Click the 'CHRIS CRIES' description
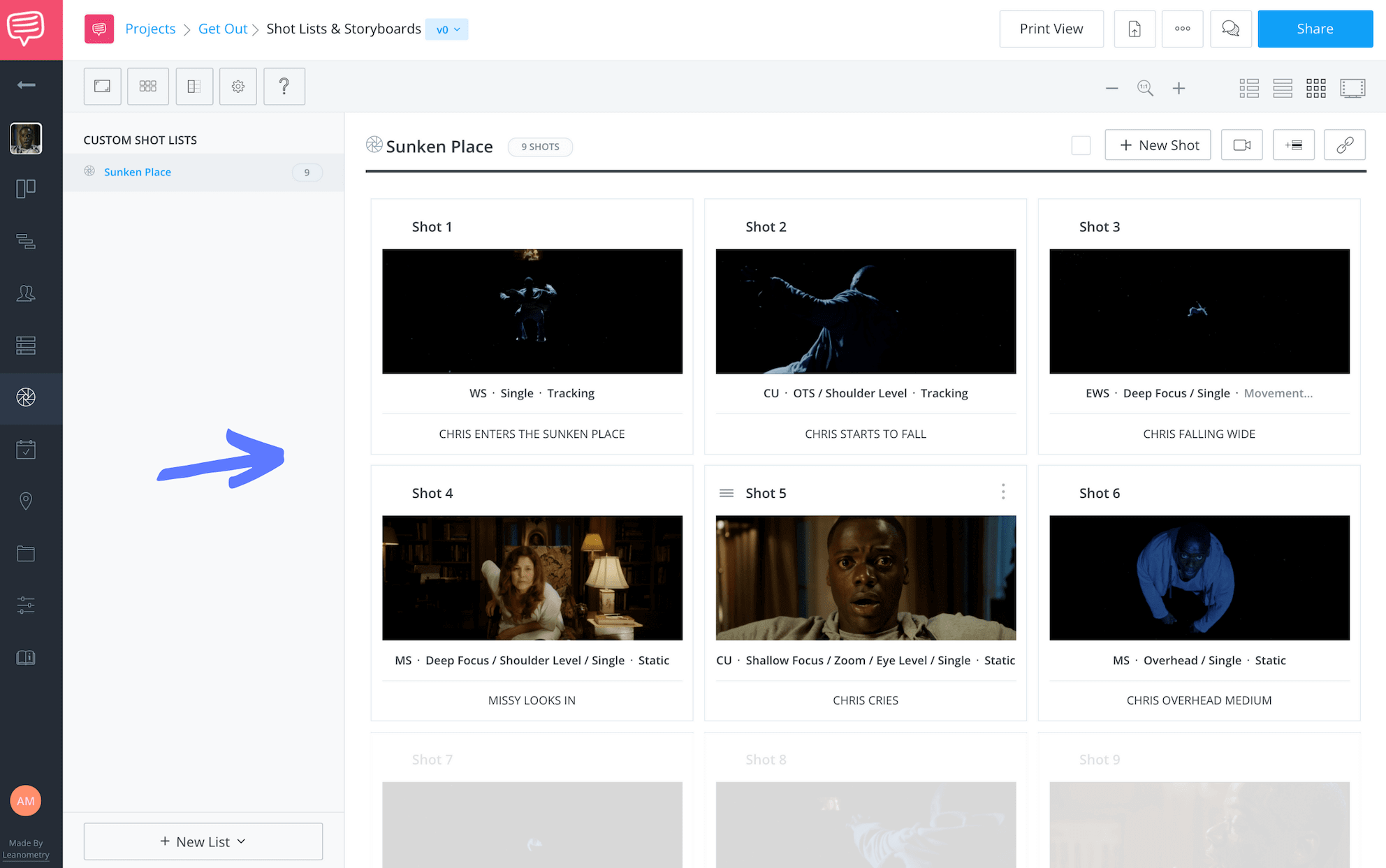The width and height of the screenshot is (1386, 868). click(x=866, y=700)
